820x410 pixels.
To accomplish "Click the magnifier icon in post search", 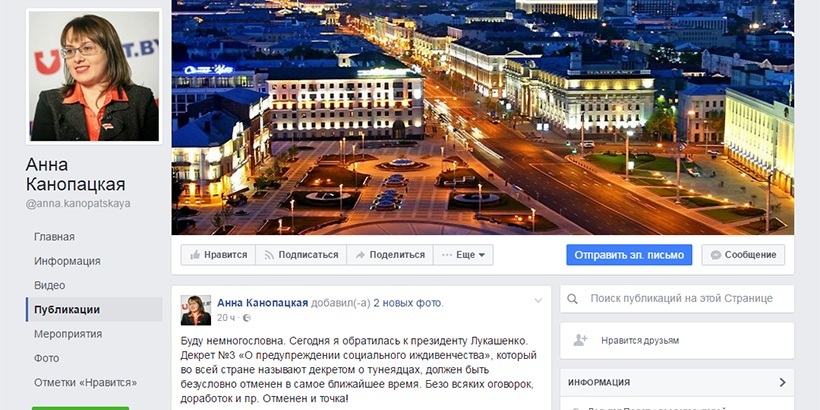I will tap(573, 299).
